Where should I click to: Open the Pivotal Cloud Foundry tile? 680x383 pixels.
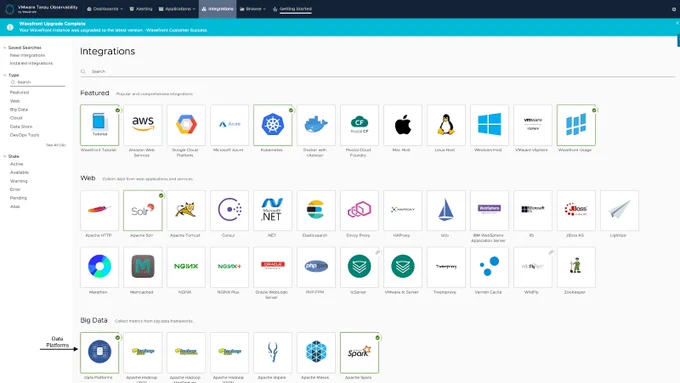tap(360, 125)
